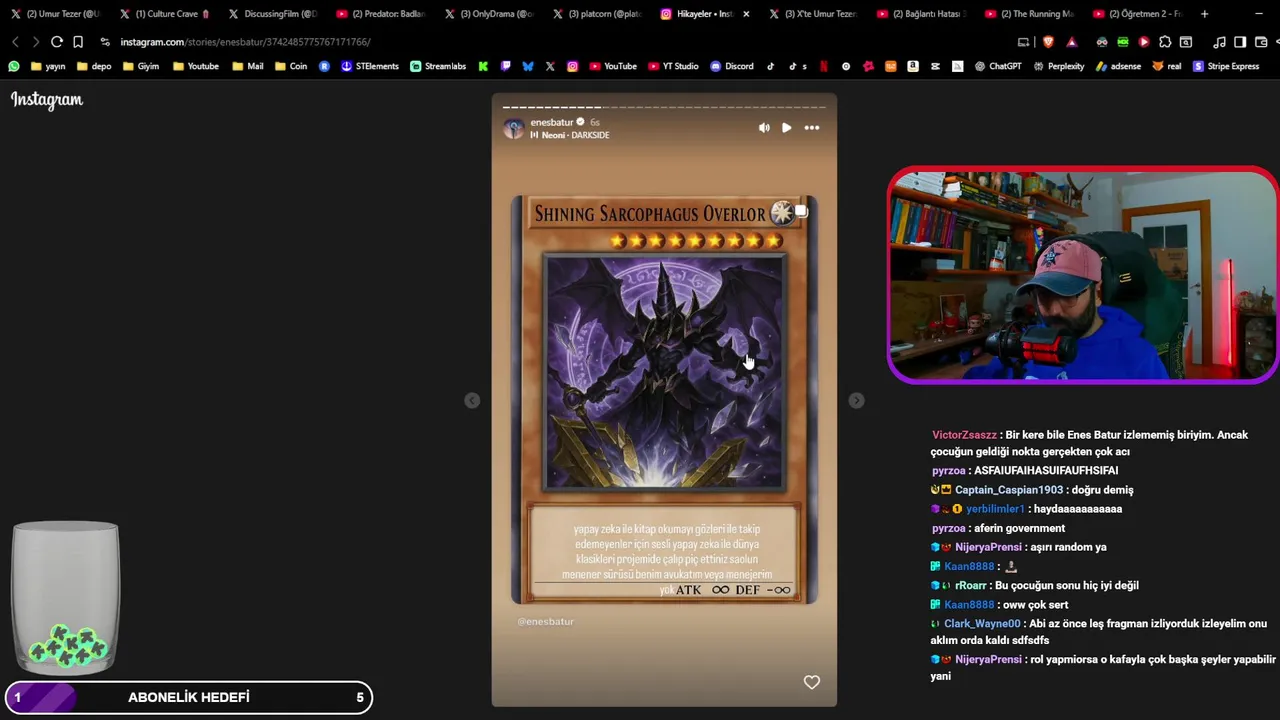Image resolution: width=1280 pixels, height=720 pixels.
Task: Like the story with the heart icon
Action: 812,682
